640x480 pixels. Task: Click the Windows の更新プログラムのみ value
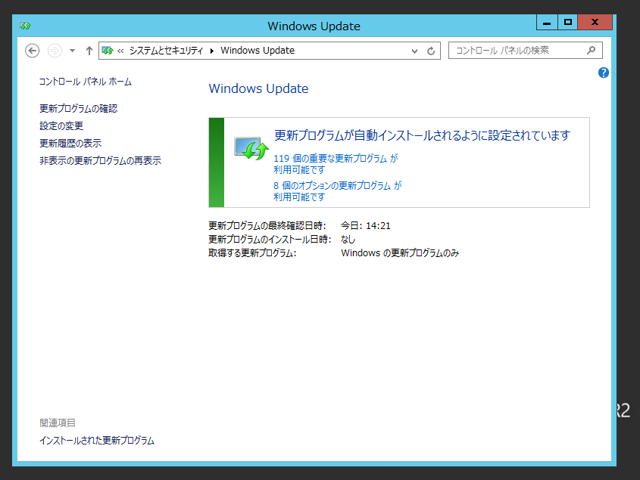click(400, 253)
